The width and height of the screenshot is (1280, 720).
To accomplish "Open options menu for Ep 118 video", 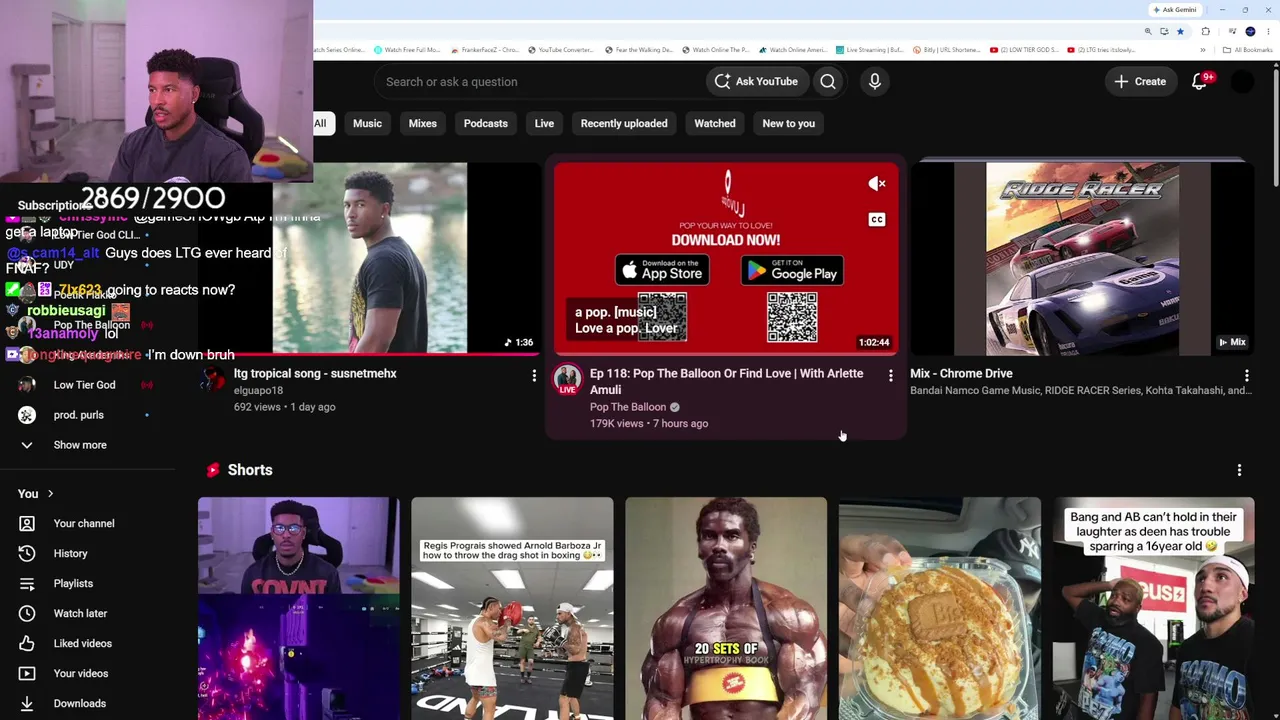I will coord(891,376).
